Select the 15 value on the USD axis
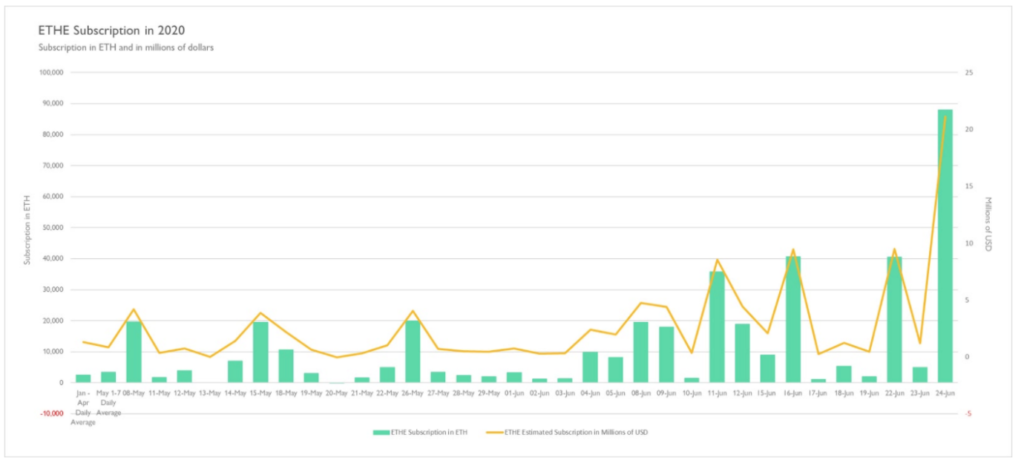This screenshot has width=1024, height=469. coord(969,186)
